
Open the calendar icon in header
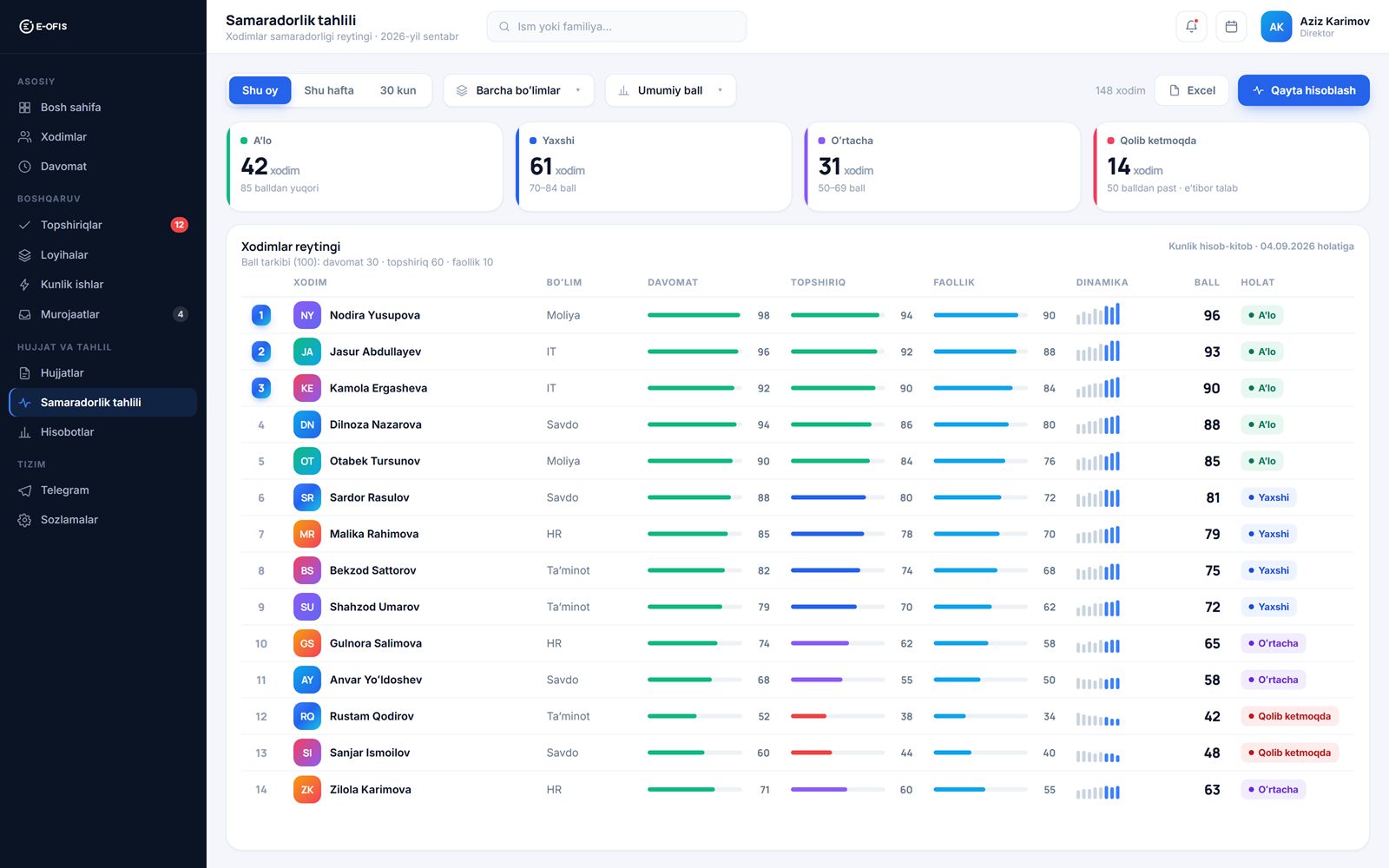1231,27
